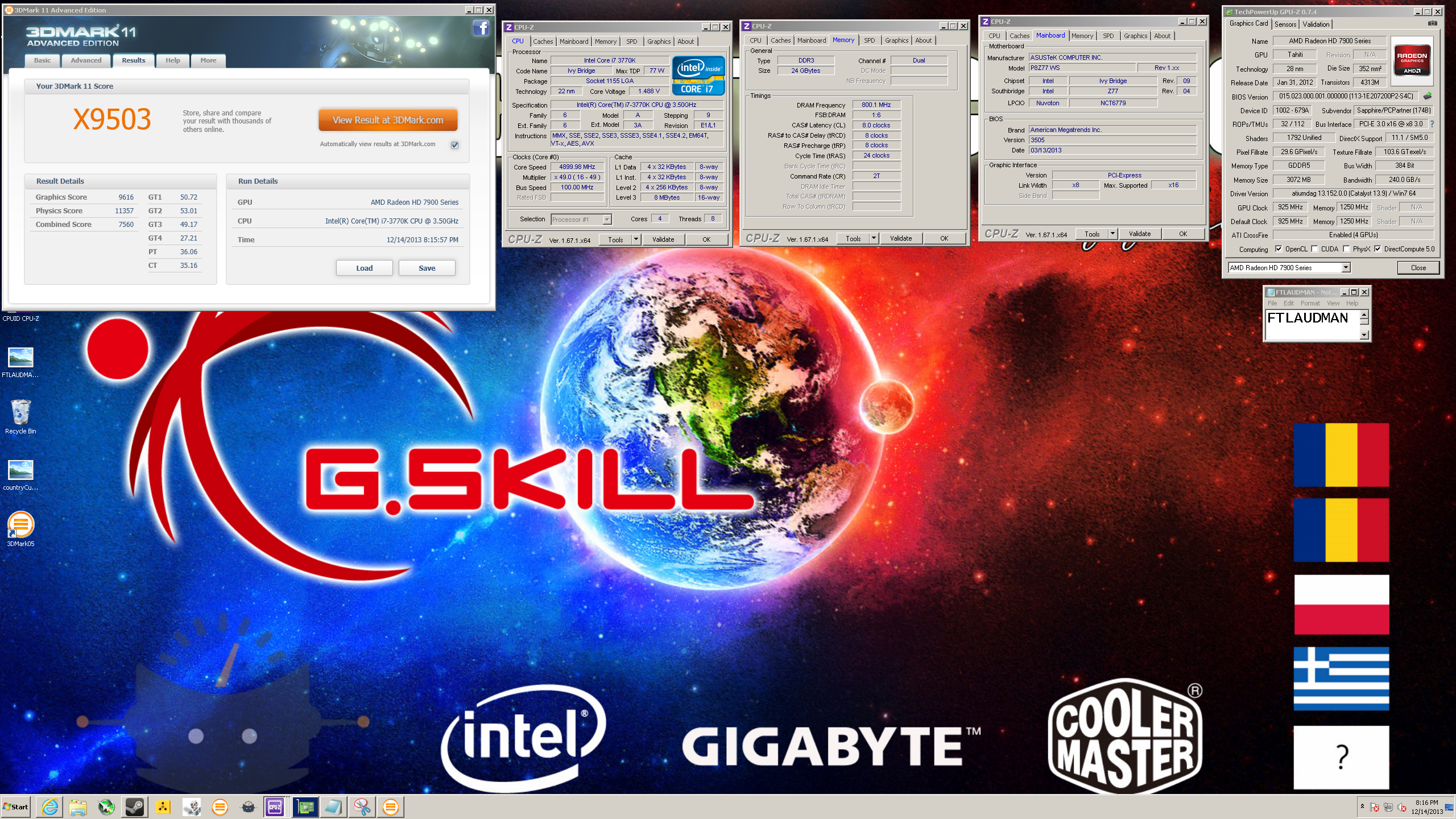Click the GPU-Z screenshot camera icon
1456x819 pixels.
coord(1432,24)
